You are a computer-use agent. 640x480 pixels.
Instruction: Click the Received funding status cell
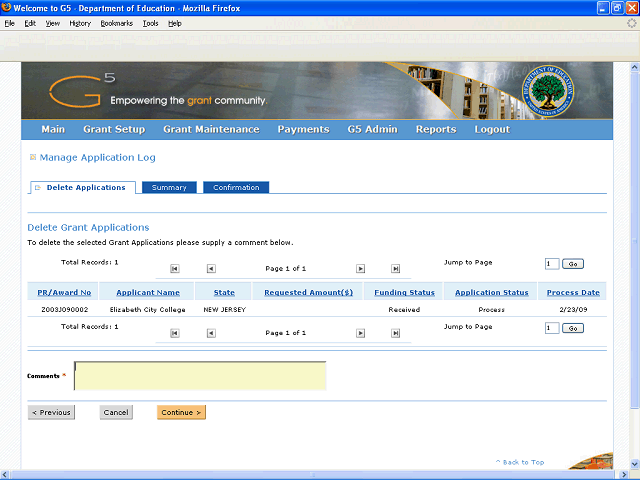[404, 309]
